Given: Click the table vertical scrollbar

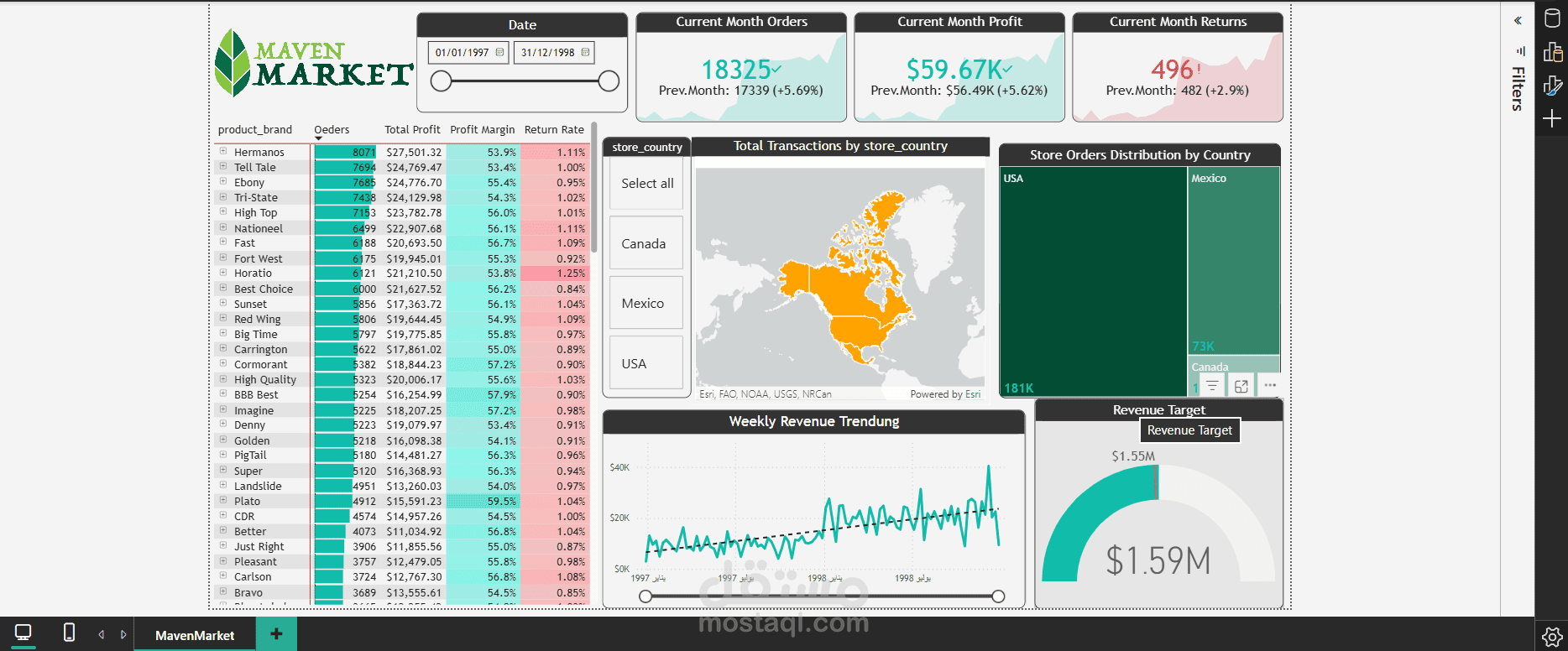Looking at the screenshot, I should tap(594, 187).
